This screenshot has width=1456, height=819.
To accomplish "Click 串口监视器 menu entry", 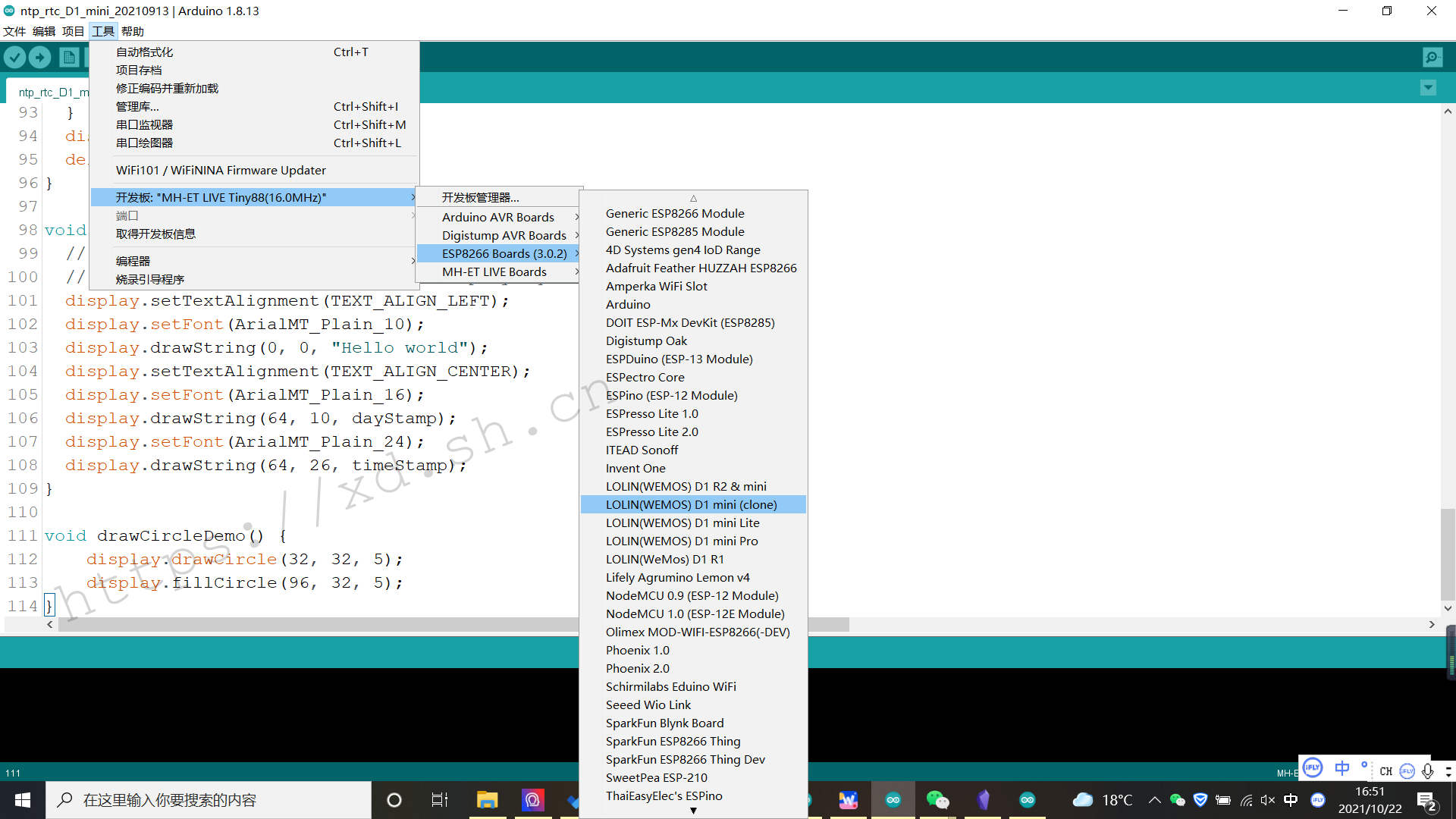I will point(144,124).
